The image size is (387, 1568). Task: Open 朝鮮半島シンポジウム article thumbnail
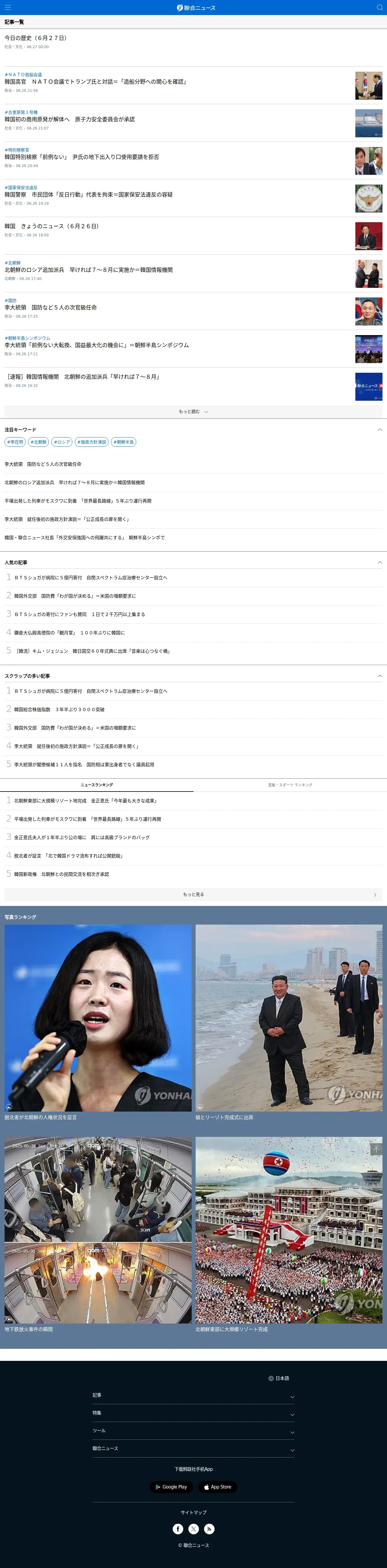[x=369, y=349]
